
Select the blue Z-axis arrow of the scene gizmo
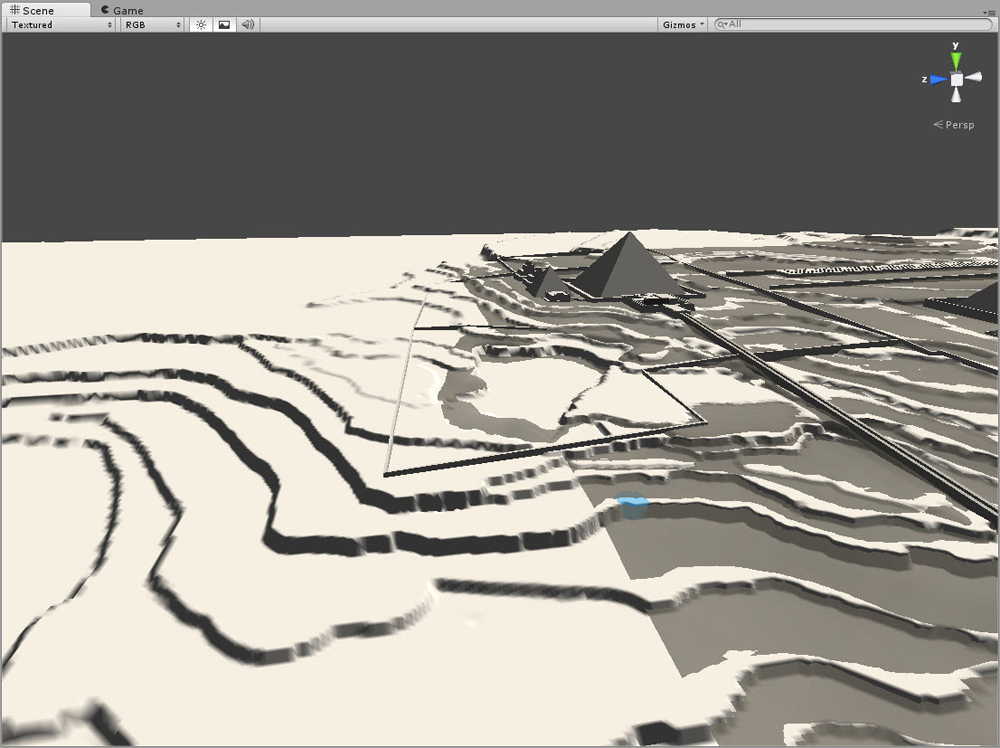936,78
